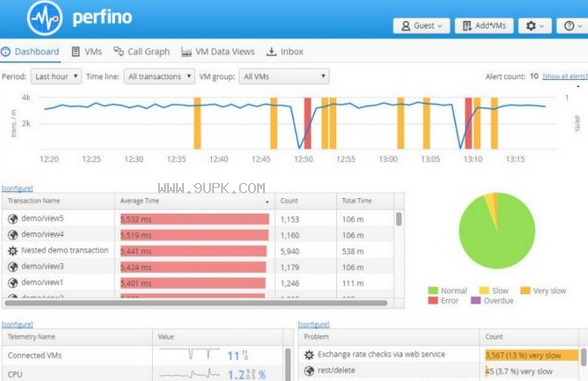Image resolution: width=588 pixels, height=381 pixels.
Task: Click the VM Data Views chart icon
Action: pos(186,52)
